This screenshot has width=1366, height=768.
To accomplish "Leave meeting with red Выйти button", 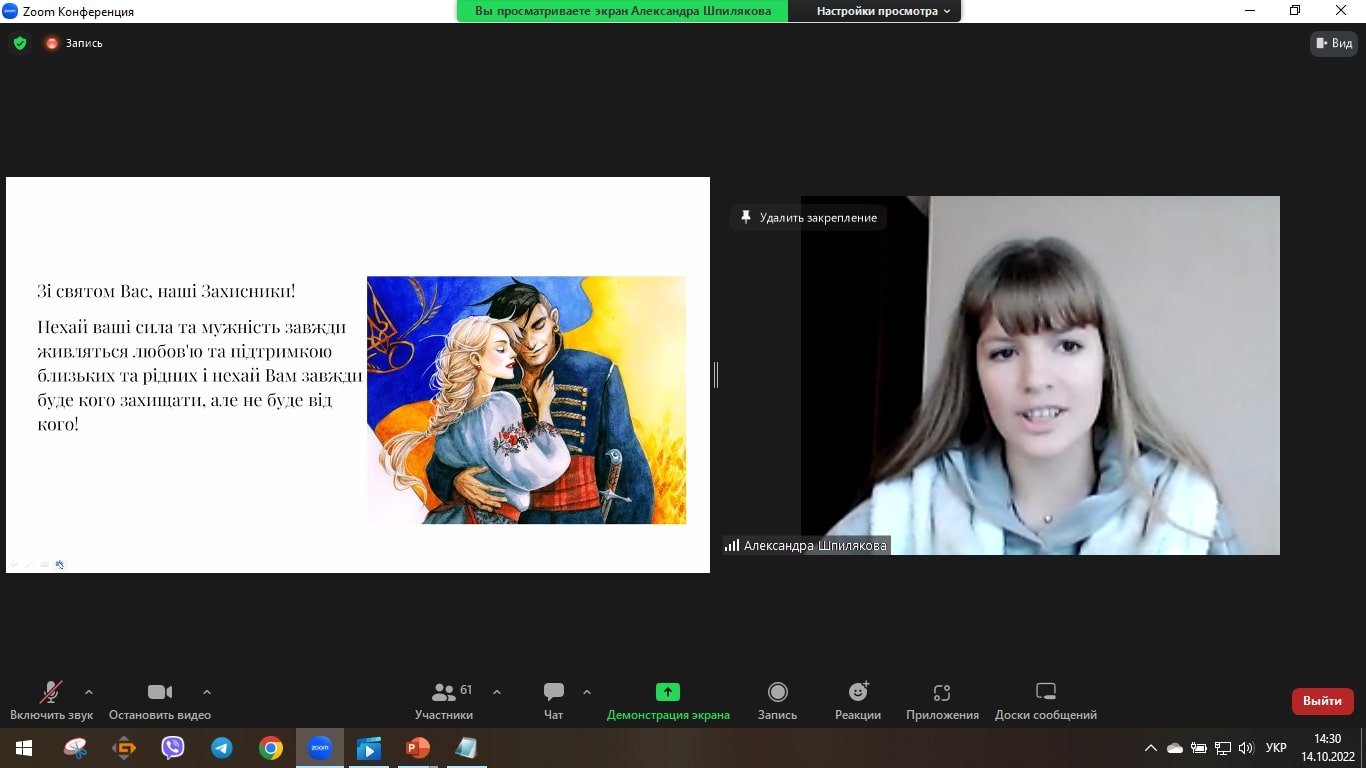I will tap(1322, 701).
